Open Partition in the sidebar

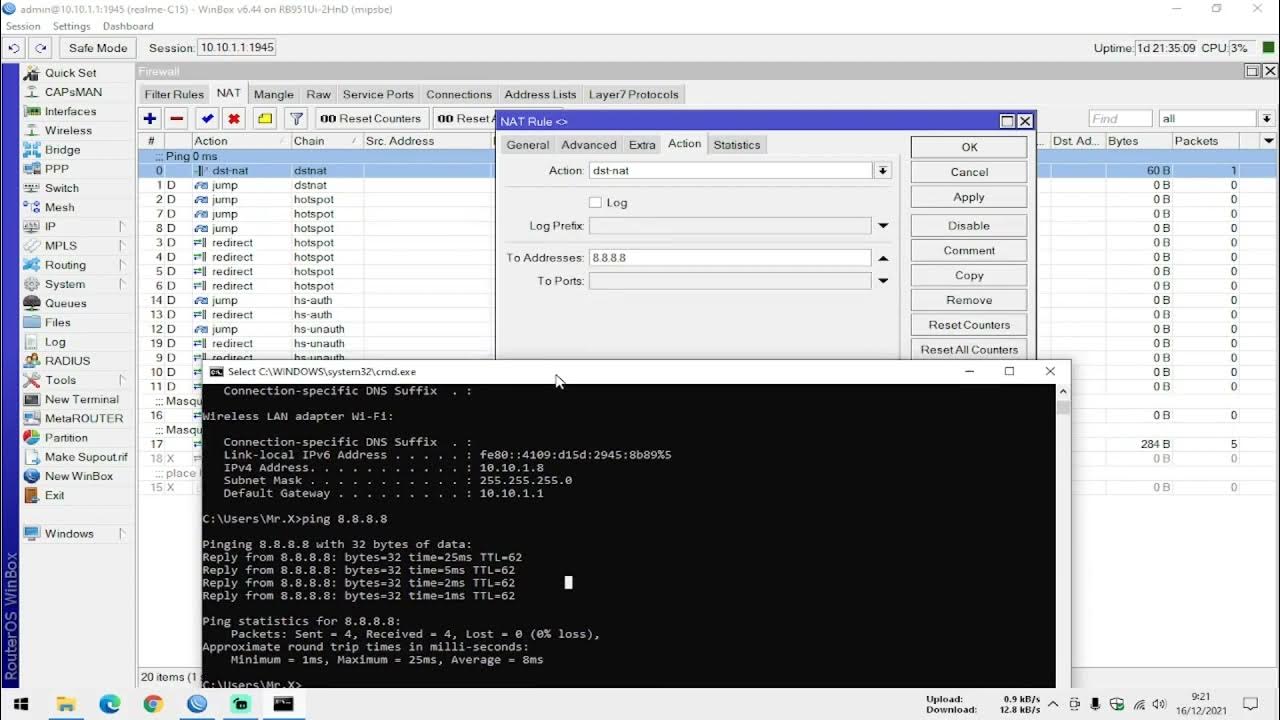66,438
